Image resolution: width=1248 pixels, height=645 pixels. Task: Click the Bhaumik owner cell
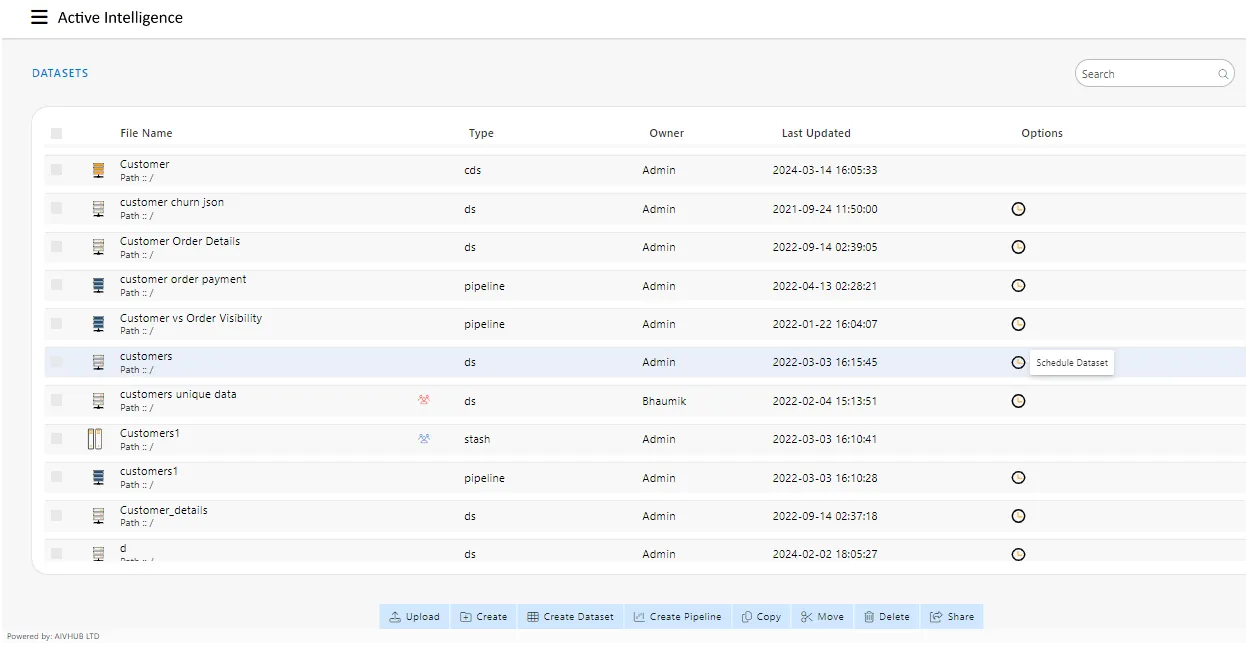[664, 401]
